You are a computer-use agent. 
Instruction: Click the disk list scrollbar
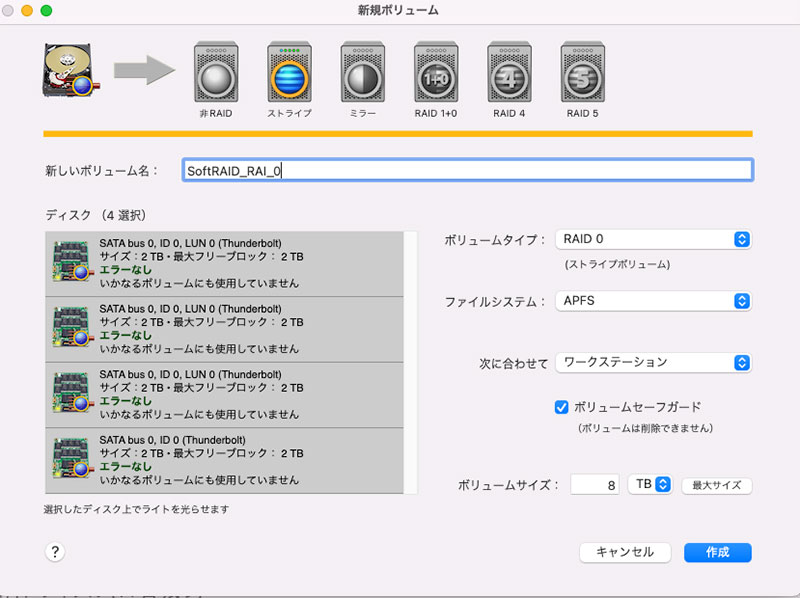point(411,363)
